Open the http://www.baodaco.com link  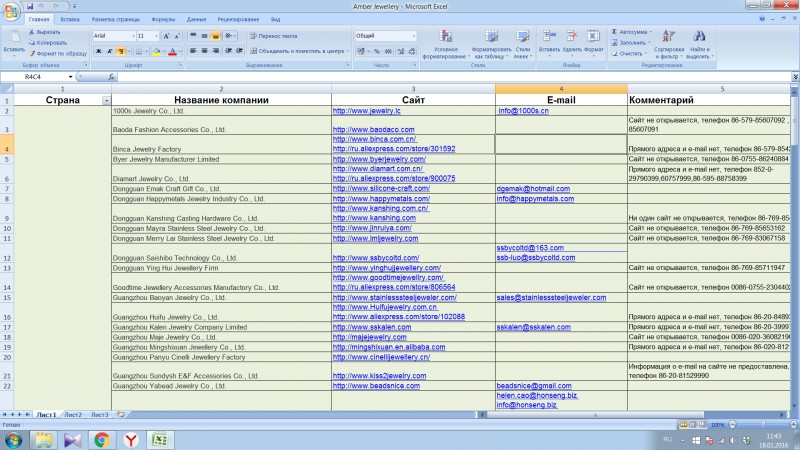[373, 130]
